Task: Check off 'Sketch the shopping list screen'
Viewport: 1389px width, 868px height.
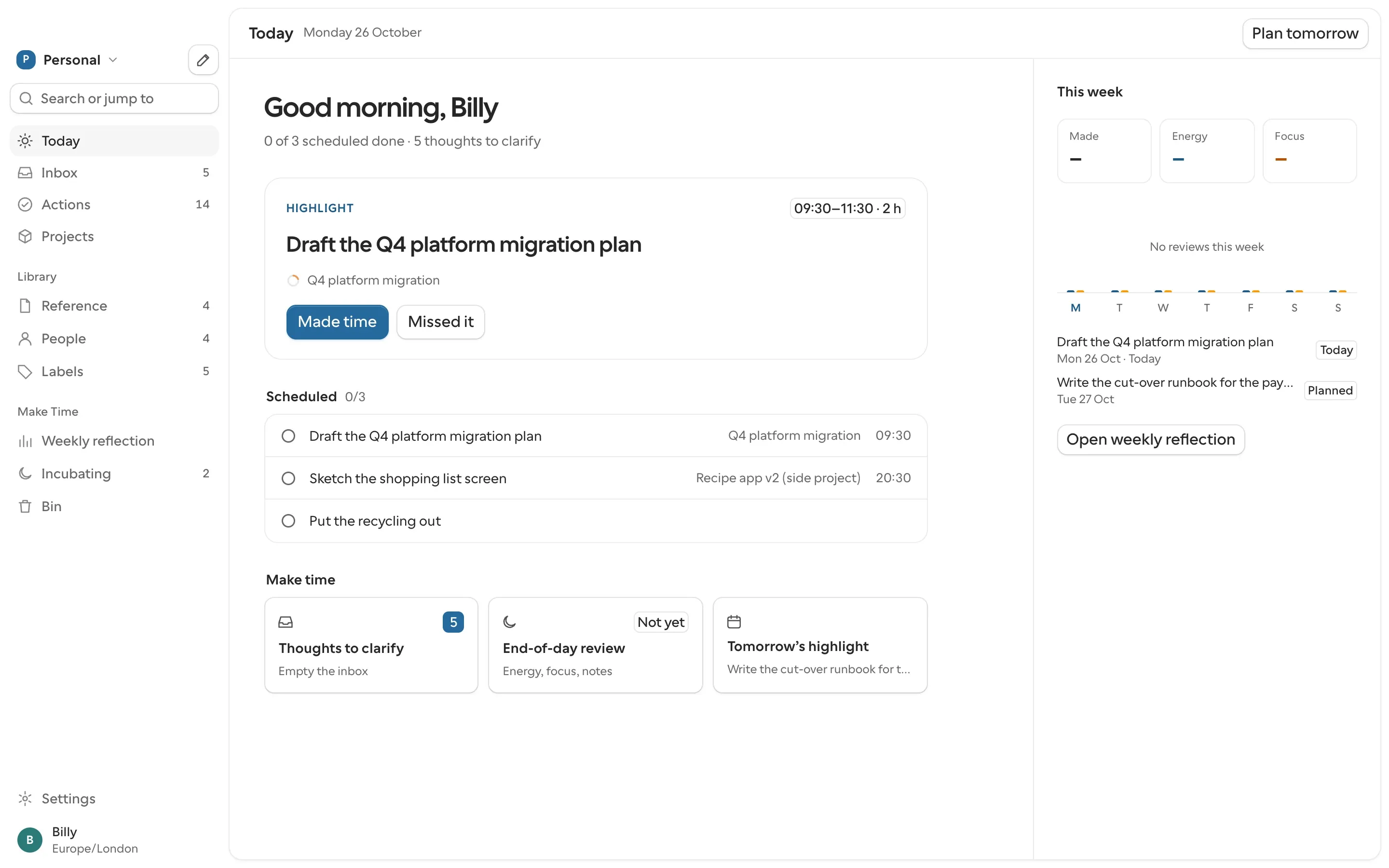Action: click(289, 478)
